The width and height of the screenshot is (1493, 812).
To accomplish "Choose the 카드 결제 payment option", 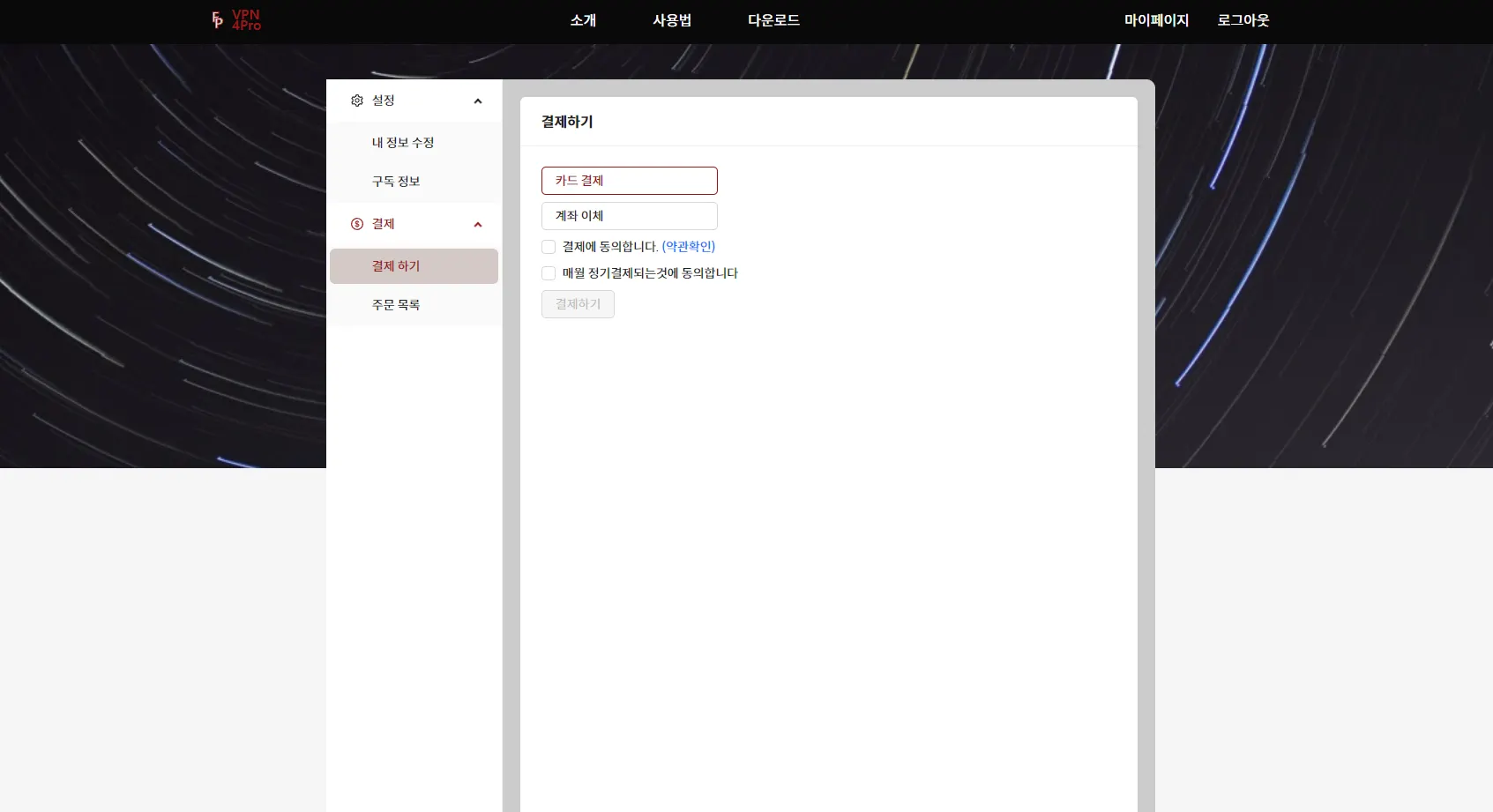I will tap(630, 181).
